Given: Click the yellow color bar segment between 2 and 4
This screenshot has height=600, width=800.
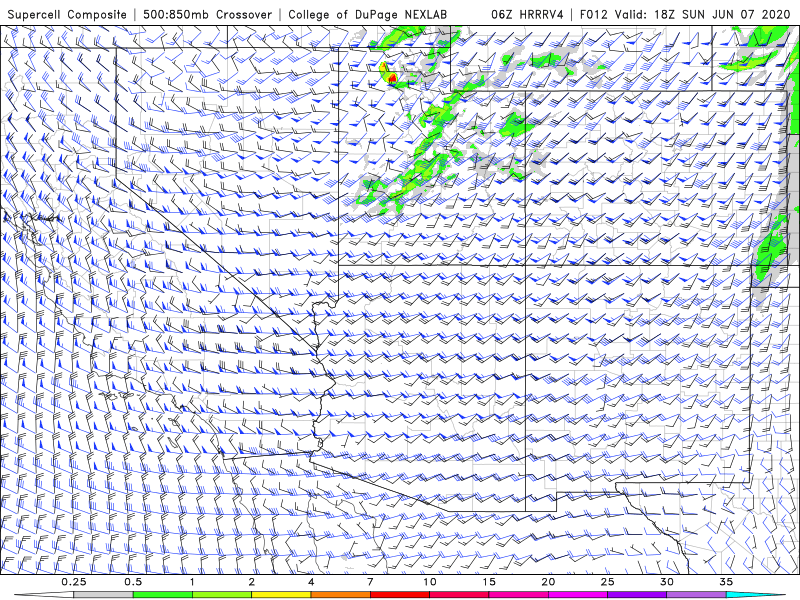Looking at the screenshot, I should coord(281,595).
